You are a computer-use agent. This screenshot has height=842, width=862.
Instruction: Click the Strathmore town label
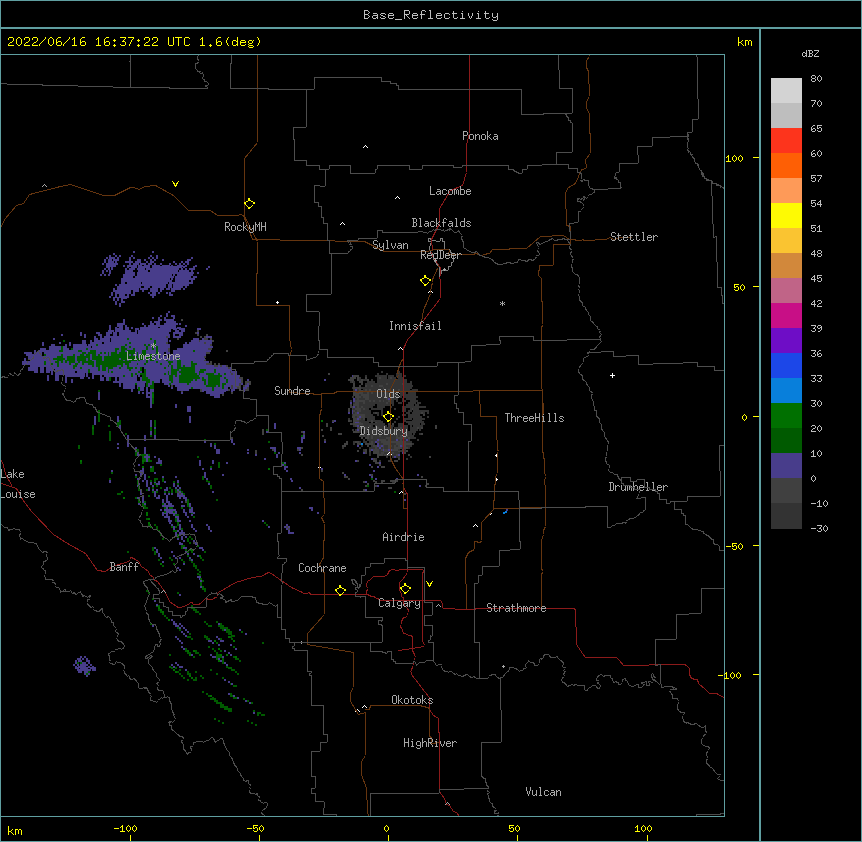516,608
